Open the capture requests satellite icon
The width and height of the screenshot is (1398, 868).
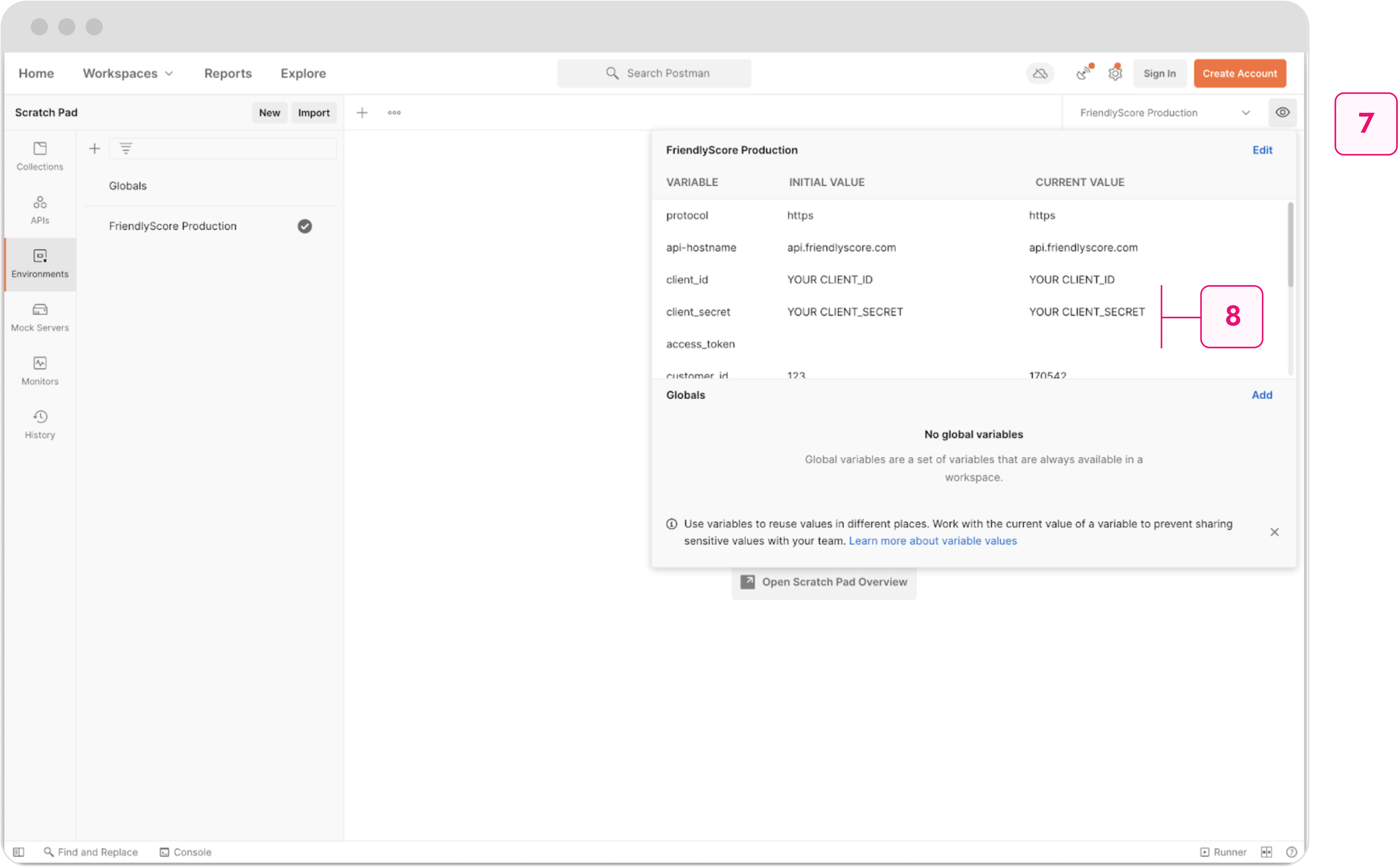point(1083,74)
